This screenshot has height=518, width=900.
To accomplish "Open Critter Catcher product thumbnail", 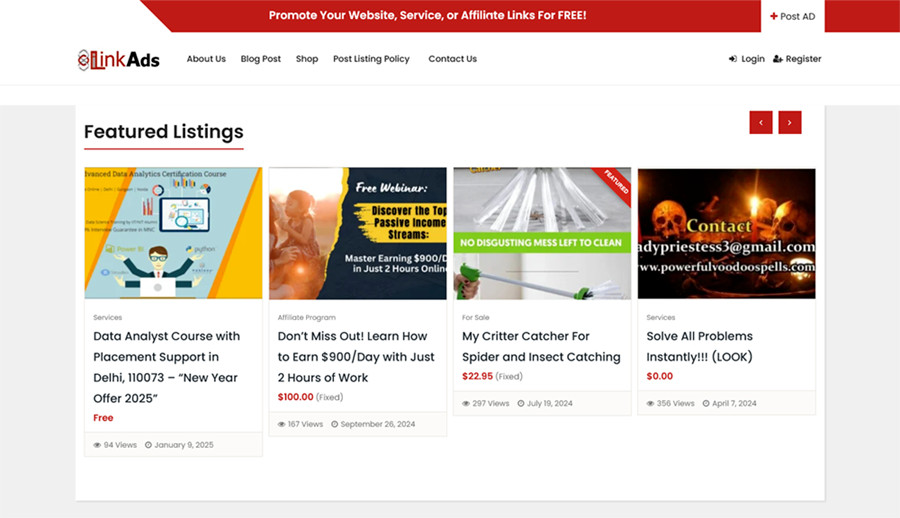I will coord(542,233).
